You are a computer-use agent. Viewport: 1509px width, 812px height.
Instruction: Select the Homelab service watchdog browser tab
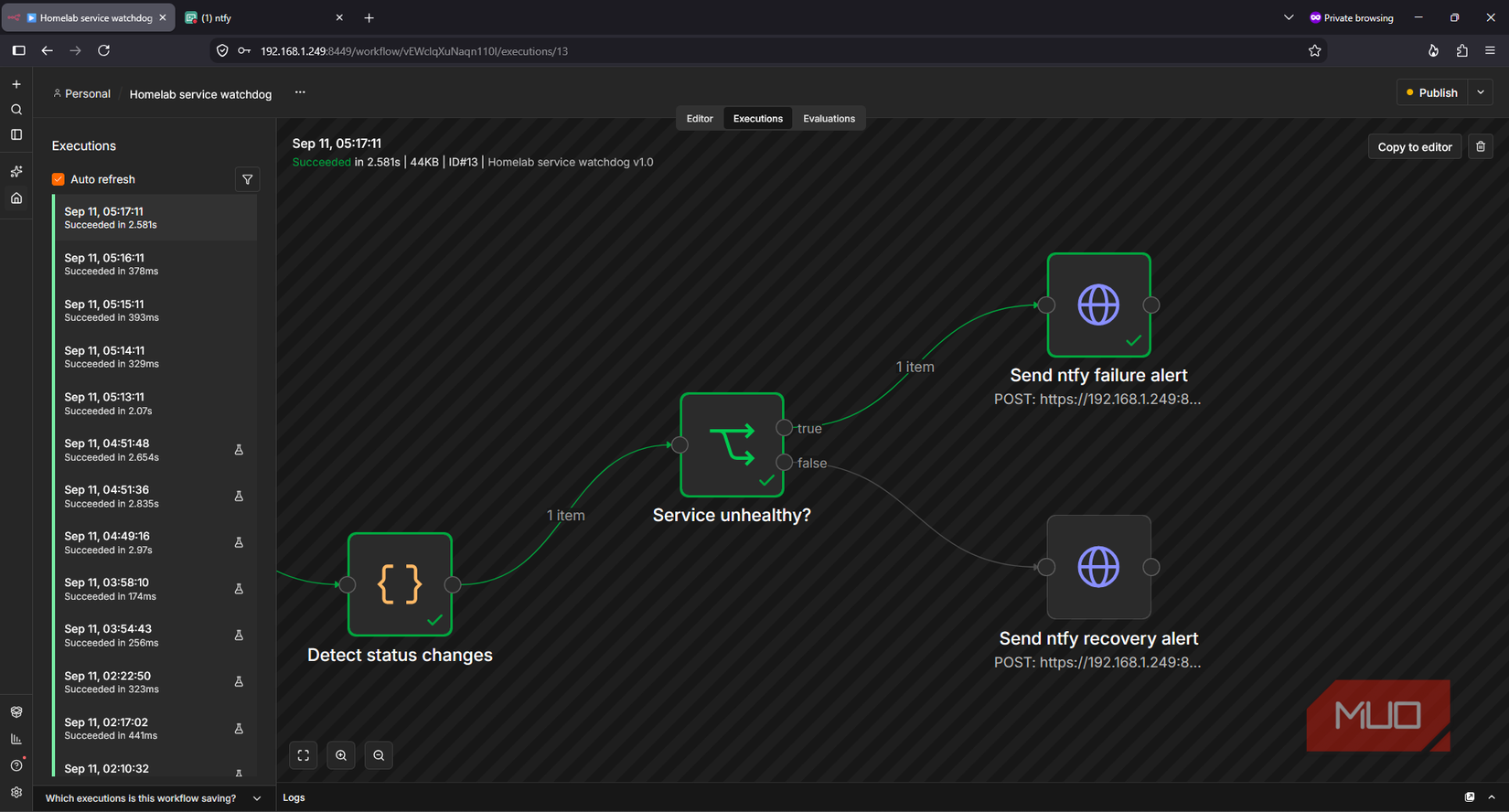point(88,17)
